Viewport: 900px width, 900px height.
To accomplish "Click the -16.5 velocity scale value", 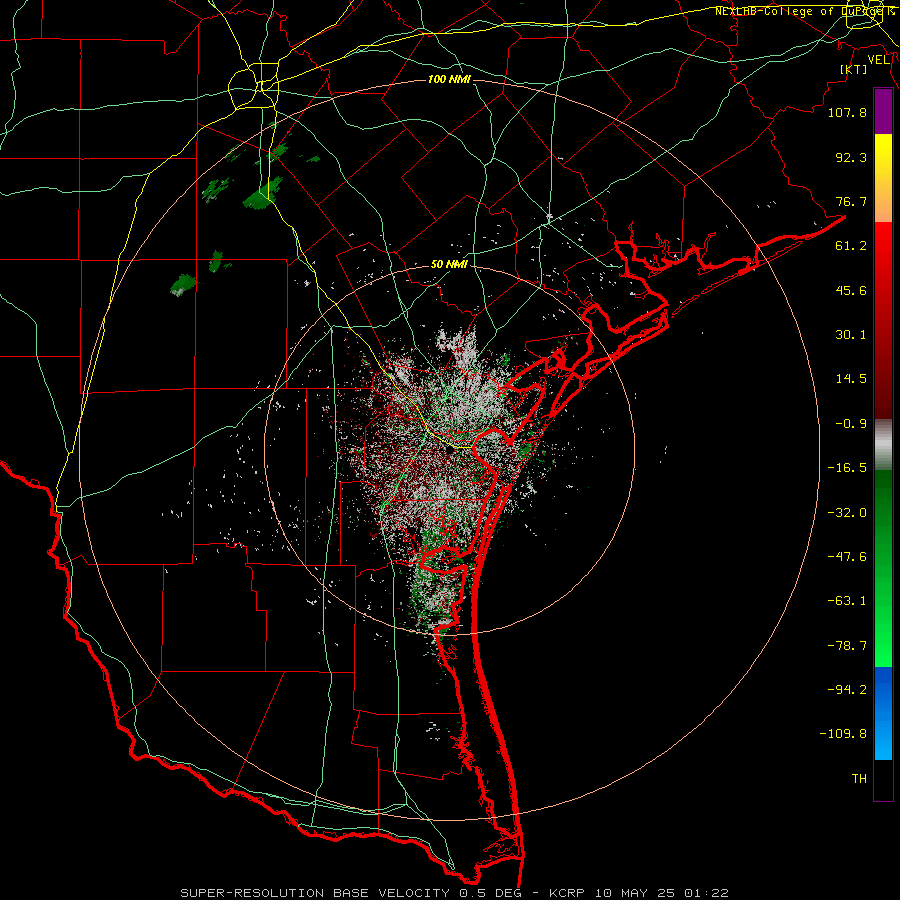I will [847, 468].
